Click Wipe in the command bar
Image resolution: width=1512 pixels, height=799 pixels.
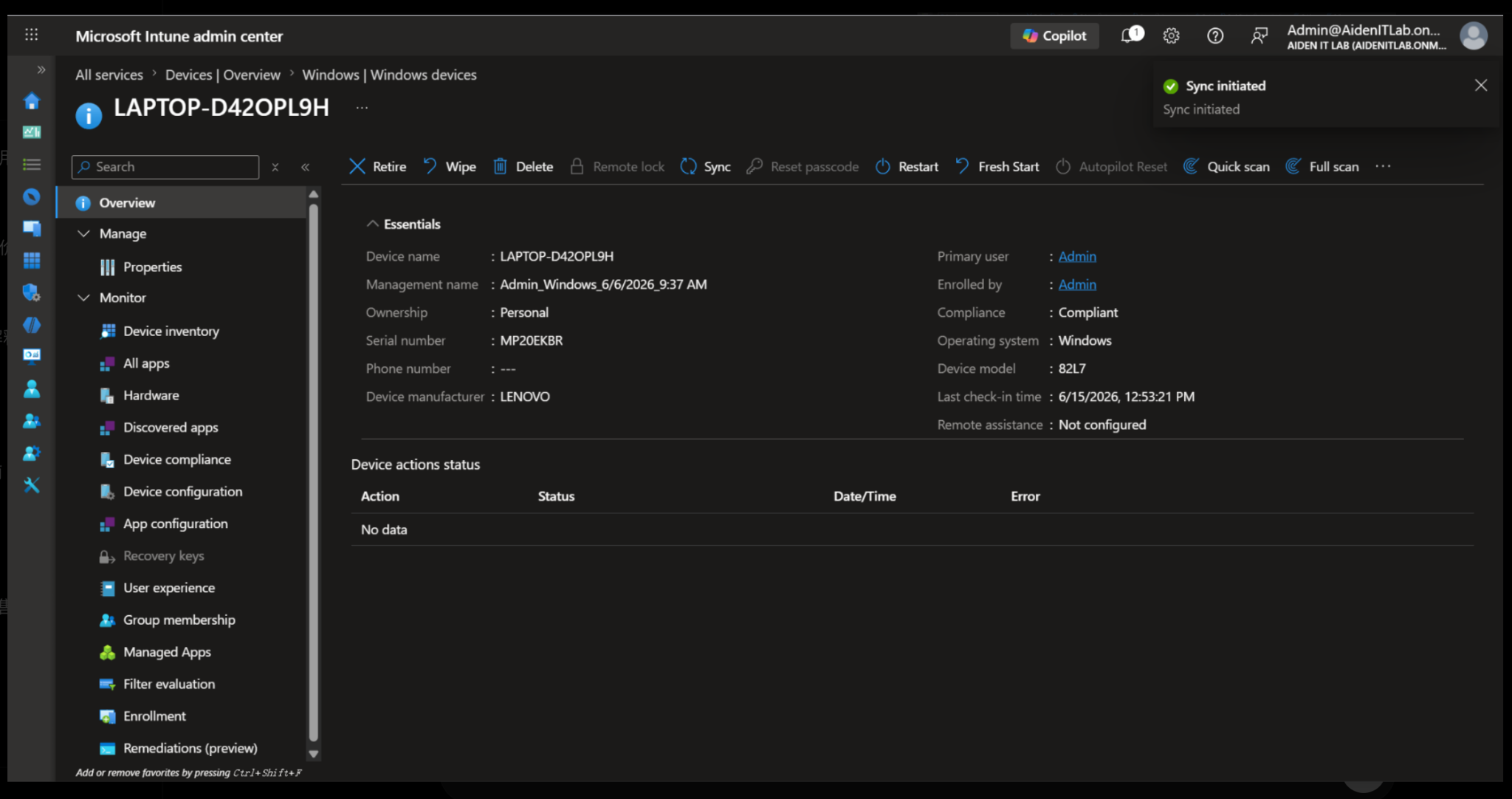(450, 167)
